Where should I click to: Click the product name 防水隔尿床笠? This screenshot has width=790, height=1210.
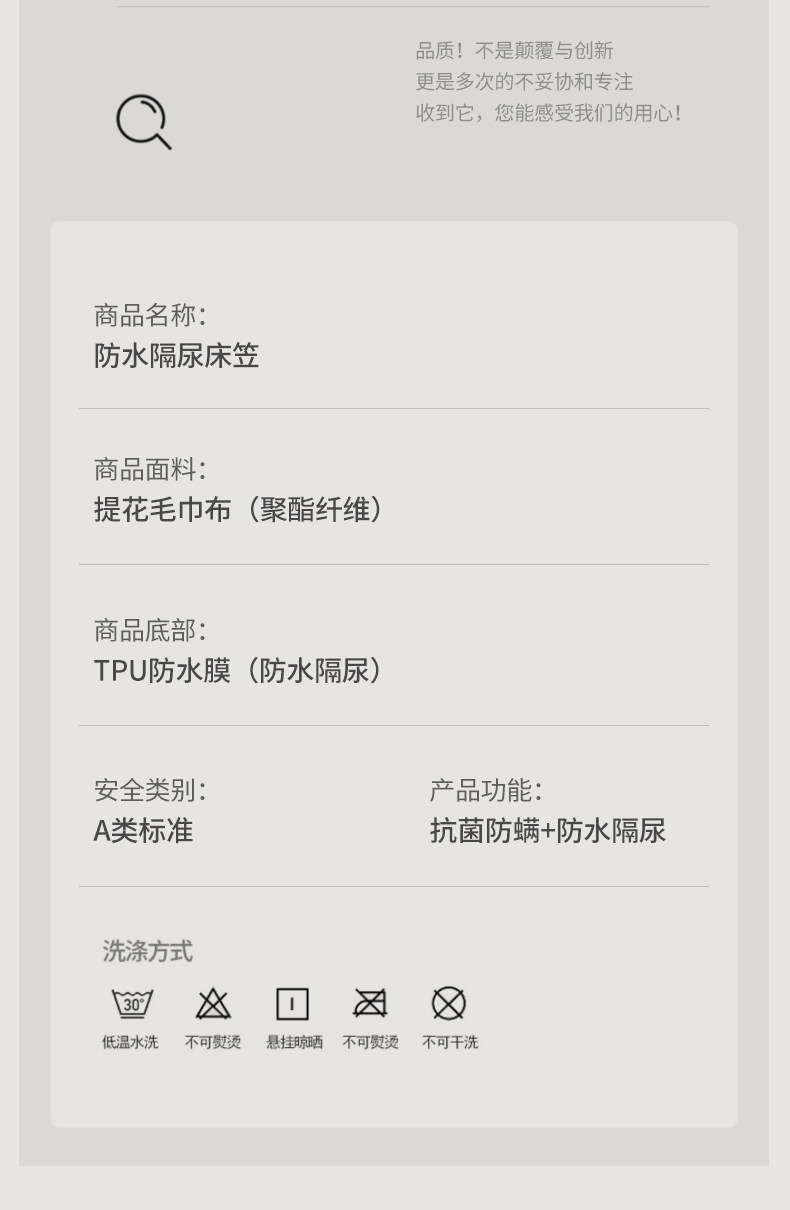177,356
